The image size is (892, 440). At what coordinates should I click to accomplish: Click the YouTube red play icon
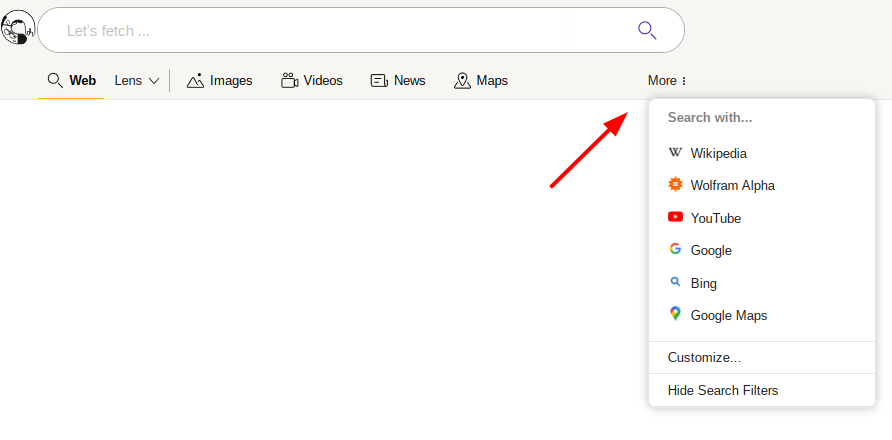coord(675,217)
